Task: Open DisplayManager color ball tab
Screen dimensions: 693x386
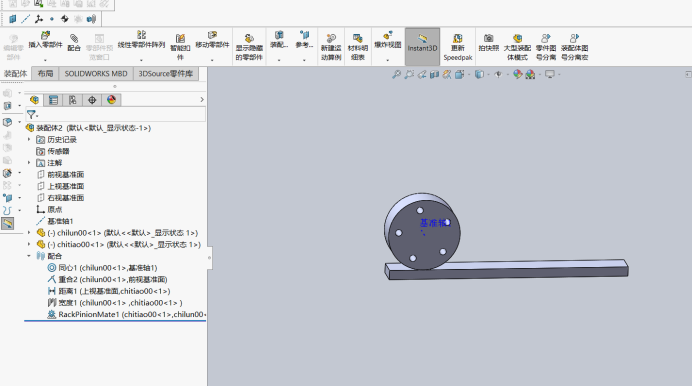Action: click(x=111, y=100)
